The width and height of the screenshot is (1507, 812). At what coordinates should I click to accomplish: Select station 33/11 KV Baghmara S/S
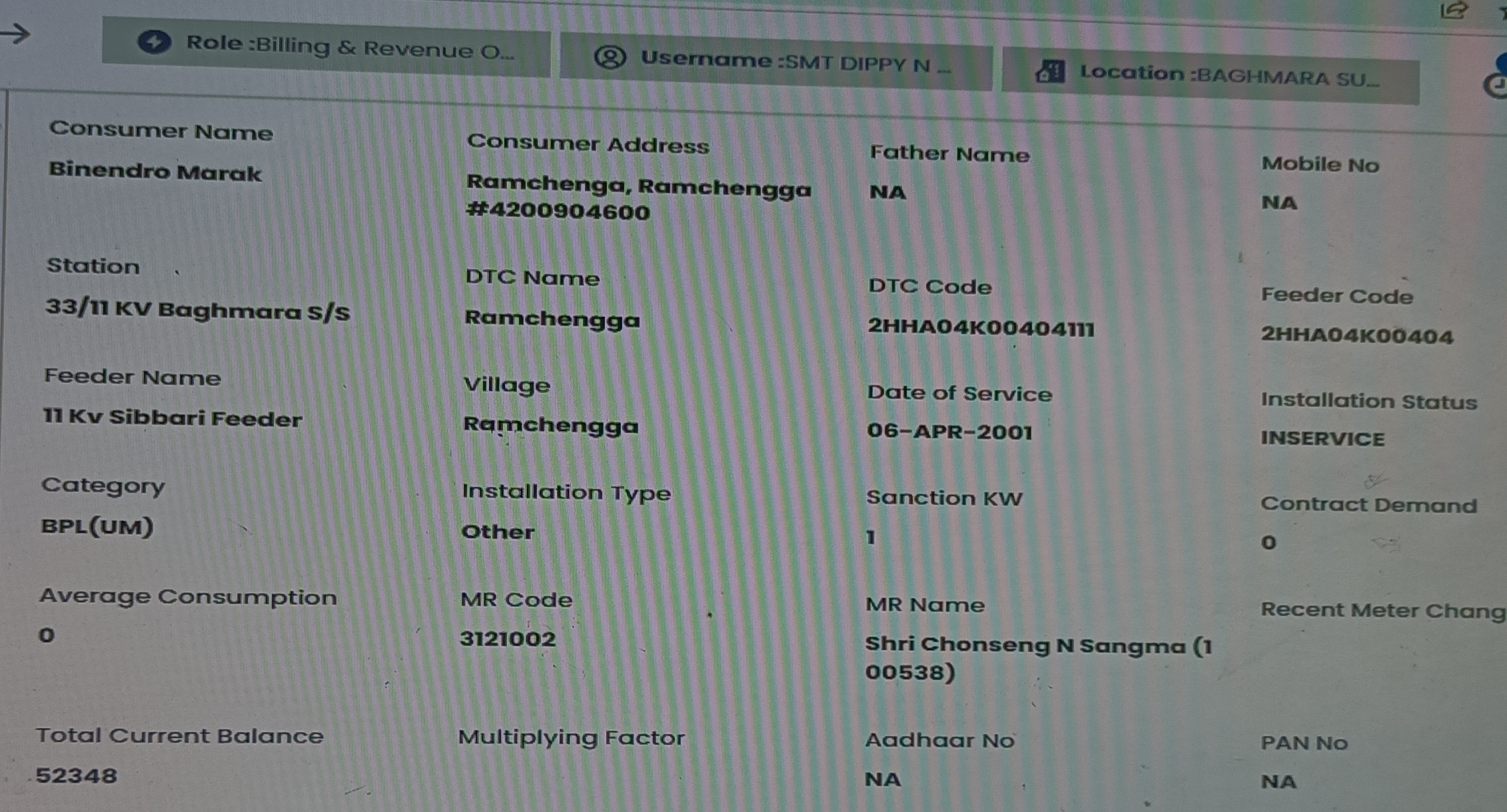(x=197, y=310)
